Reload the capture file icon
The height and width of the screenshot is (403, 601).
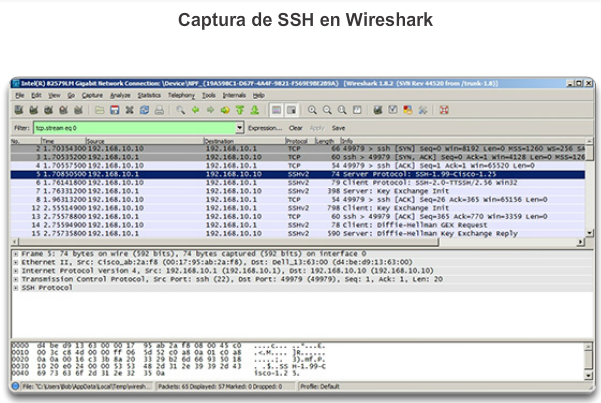pyautogui.click(x=144, y=110)
